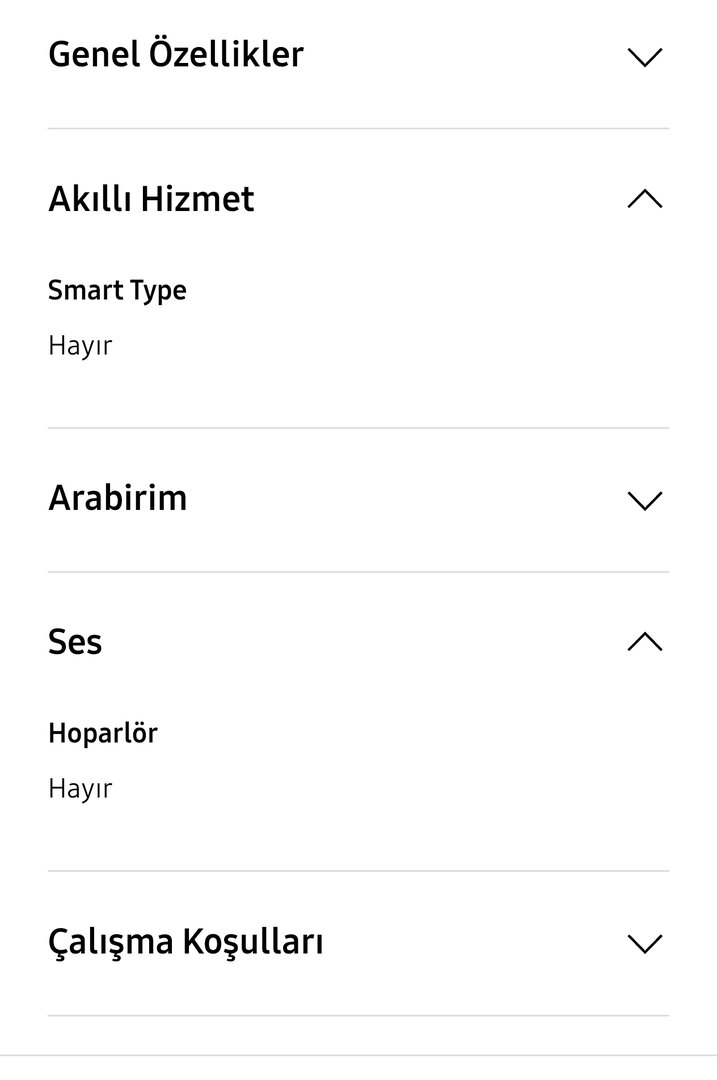Click the divider line directly above Çalışma Koşulları
Screen dimensions: 717x1080
coord(358,871)
